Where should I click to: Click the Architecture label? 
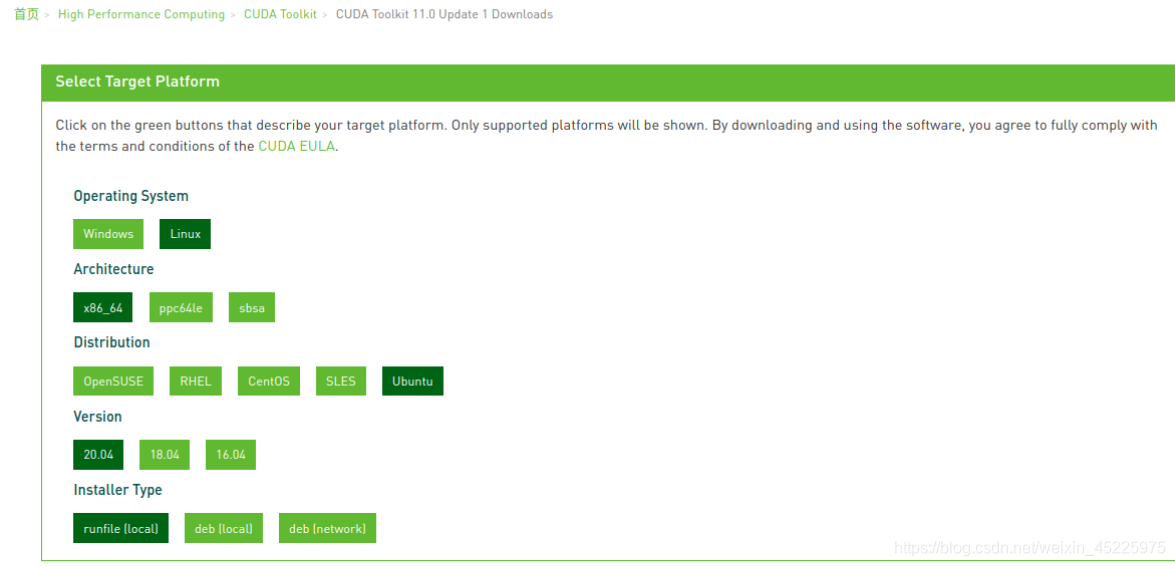pos(114,268)
